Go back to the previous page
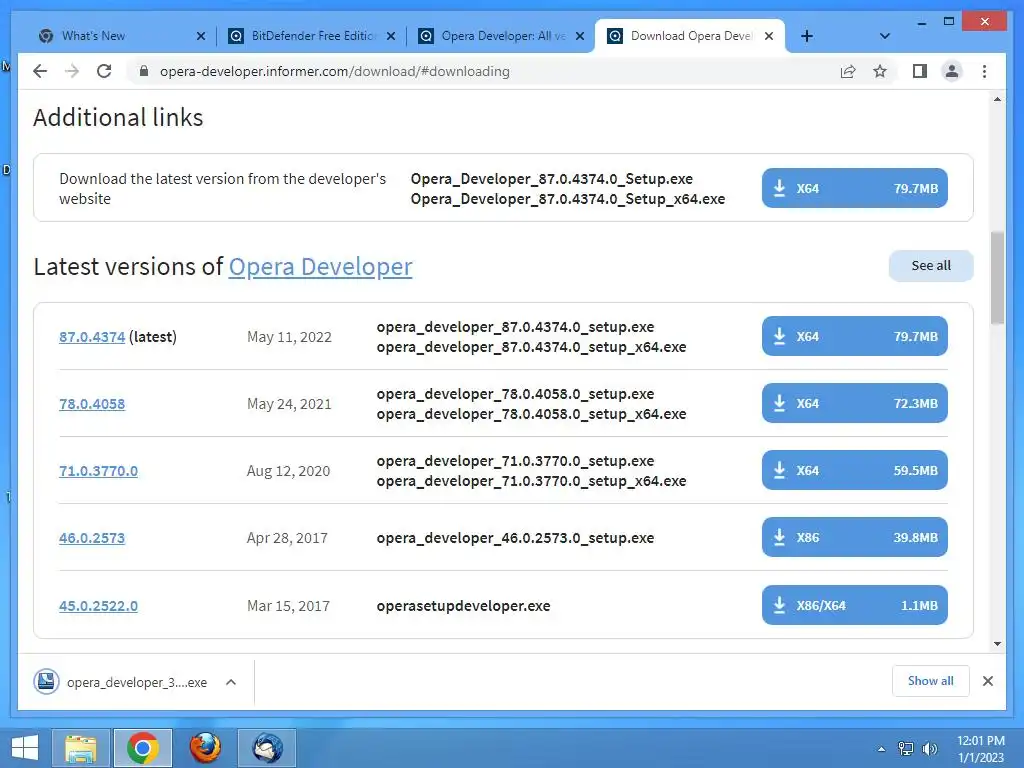Screen dimensions: 1024x768 click(40, 71)
